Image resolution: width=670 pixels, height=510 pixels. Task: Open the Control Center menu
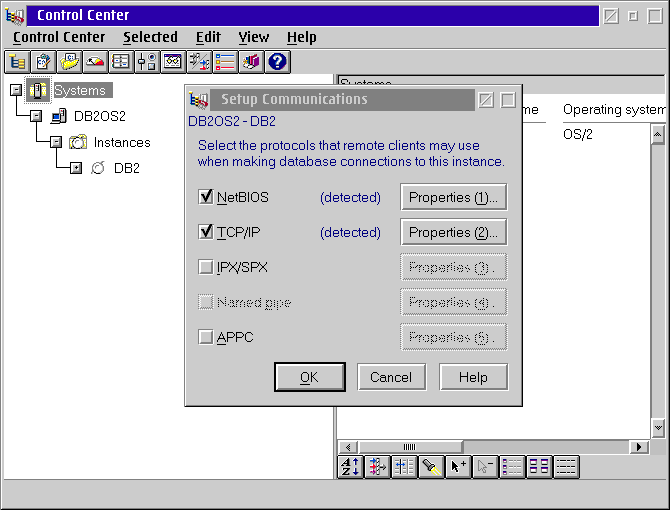click(59, 37)
